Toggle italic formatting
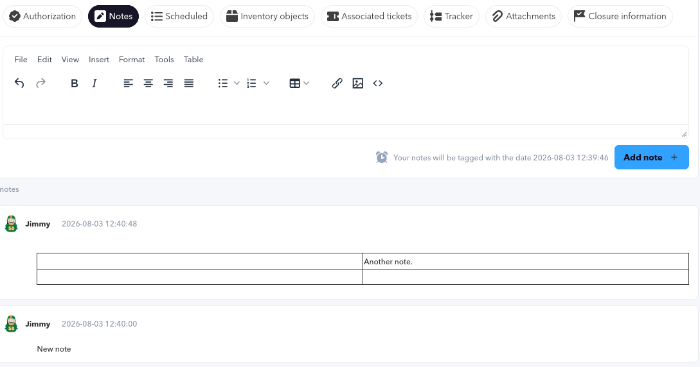This screenshot has height=367, width=700. [x=94, y=83]
